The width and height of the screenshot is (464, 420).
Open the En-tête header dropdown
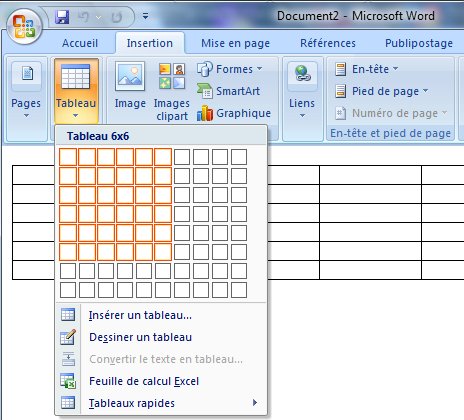[x=366, y=69]
